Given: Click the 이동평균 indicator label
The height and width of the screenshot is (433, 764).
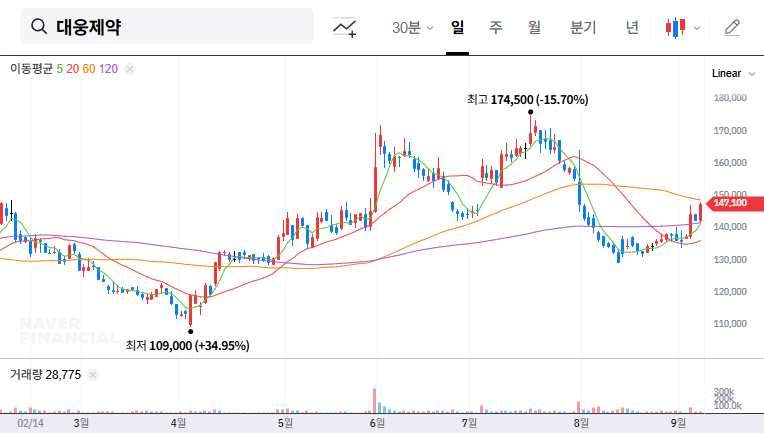Looking at the screenshot, I should point(32,69).
